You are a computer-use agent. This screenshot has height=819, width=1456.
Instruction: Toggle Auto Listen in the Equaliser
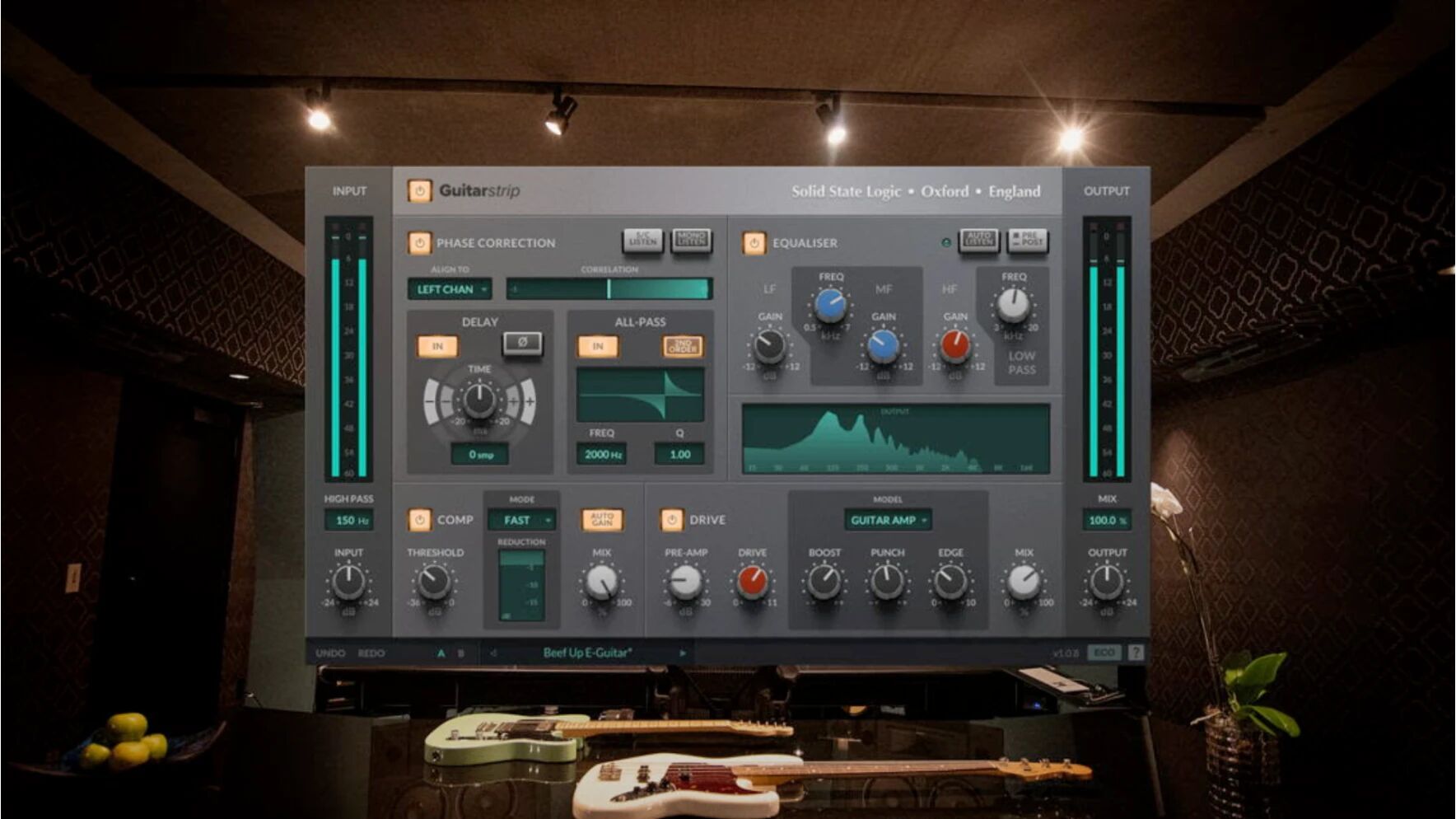(x=978, y=240)
